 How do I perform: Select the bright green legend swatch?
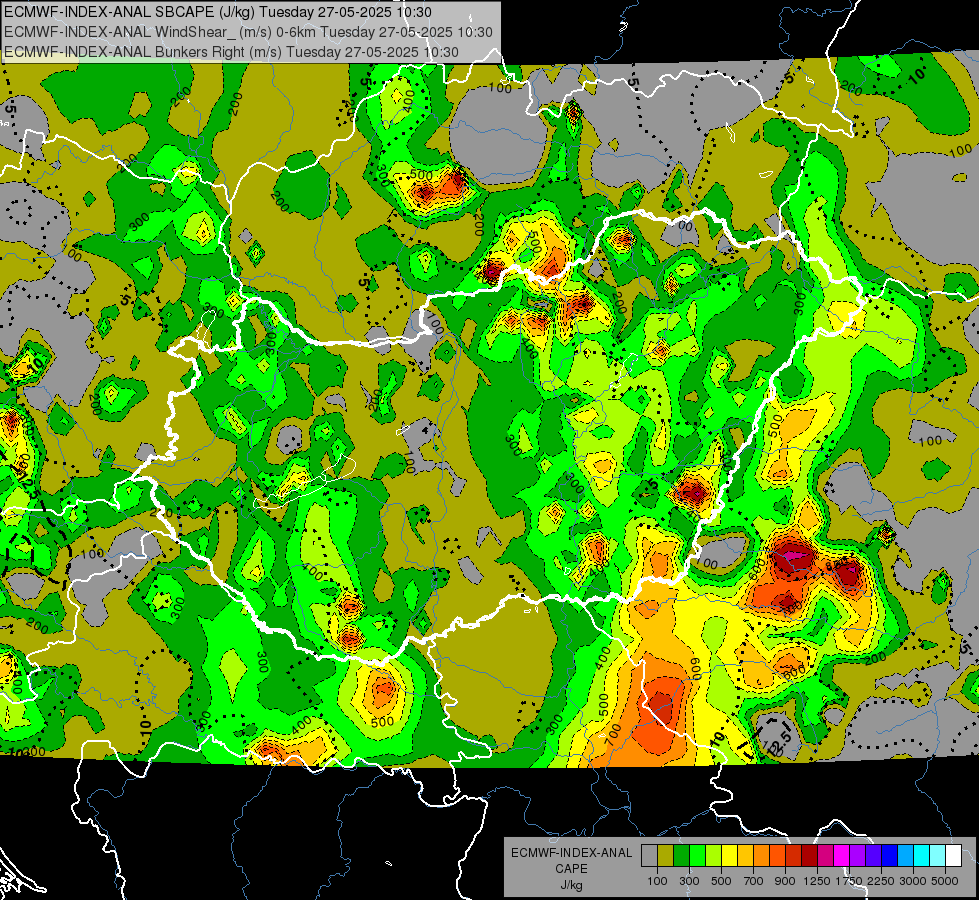(697, 855)
